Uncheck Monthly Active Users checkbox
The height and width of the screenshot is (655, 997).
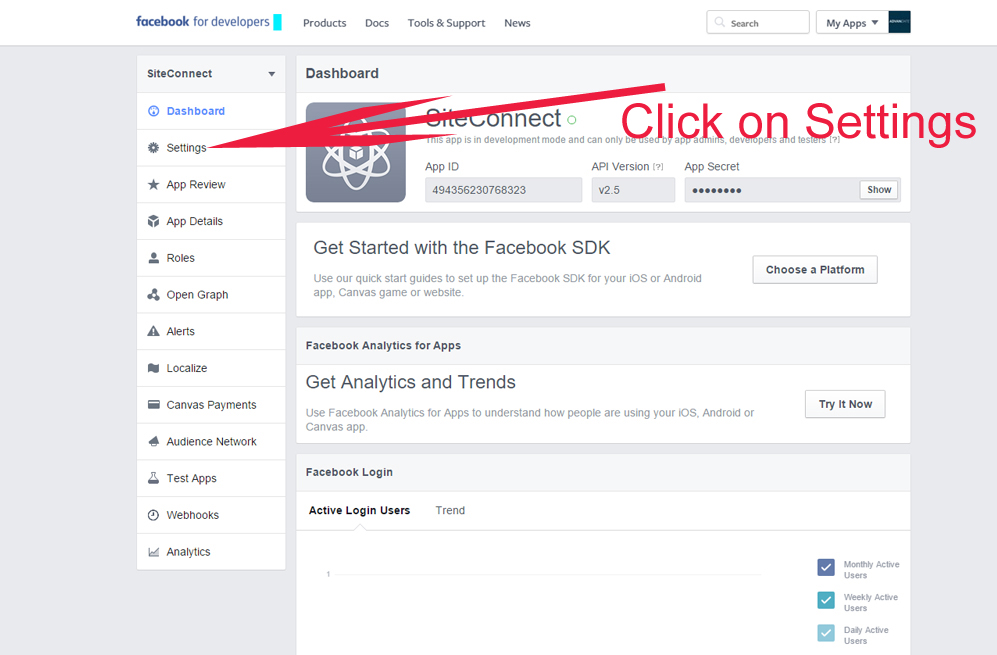(x=826, y=567)
